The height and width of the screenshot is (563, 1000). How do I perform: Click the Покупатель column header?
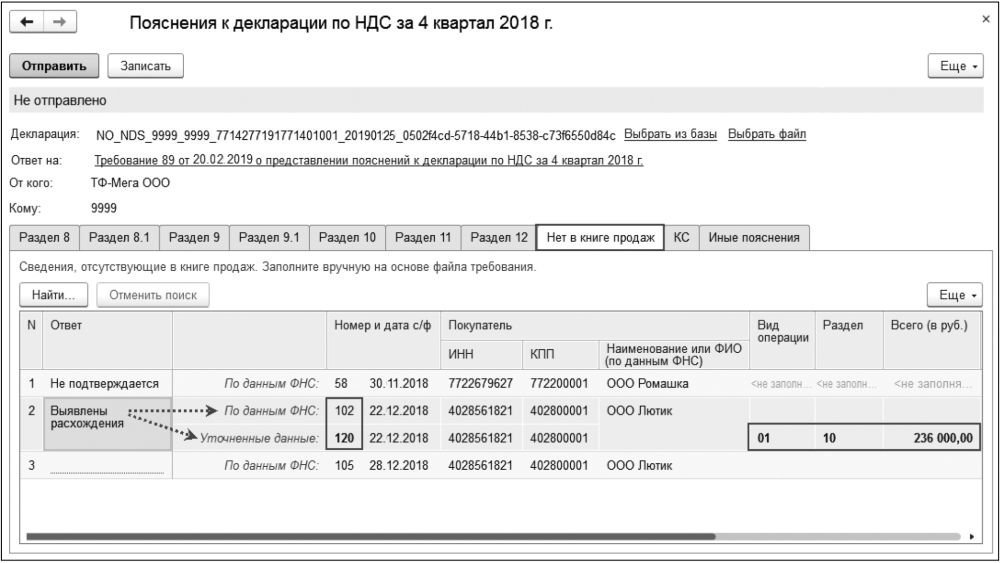(594, 326)
